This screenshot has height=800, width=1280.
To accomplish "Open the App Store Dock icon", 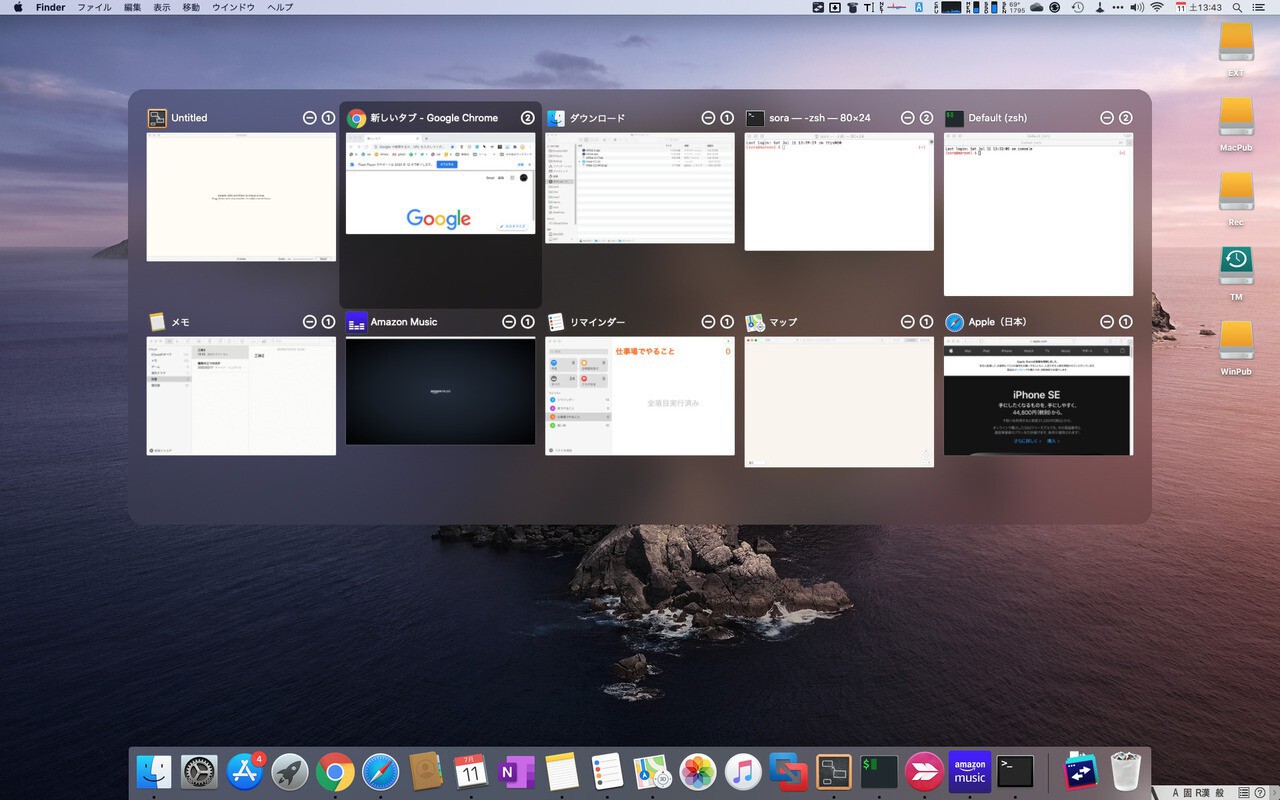I will 245,772.
